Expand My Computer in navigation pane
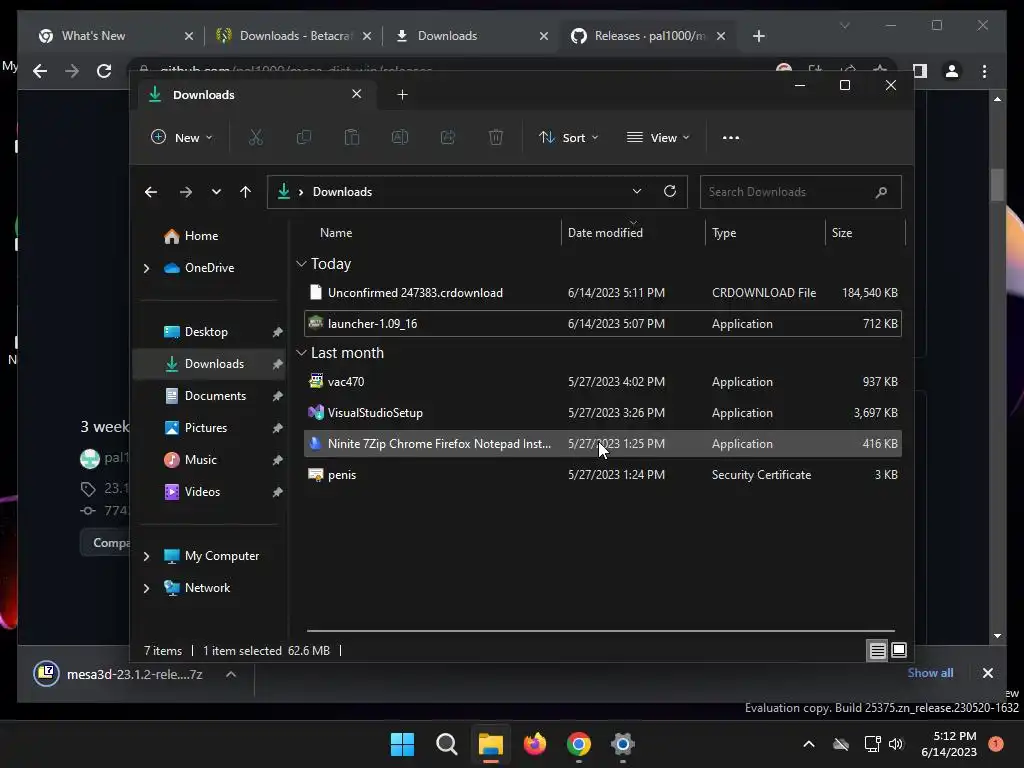The height and width of the screenshot is (768, 1024). click(146, 556)
